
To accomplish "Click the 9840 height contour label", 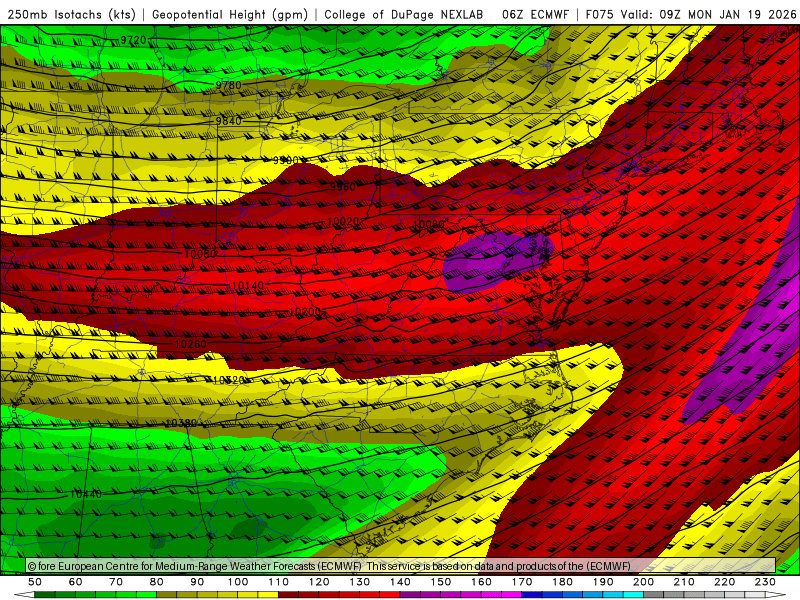I will (x=229, y=121).
